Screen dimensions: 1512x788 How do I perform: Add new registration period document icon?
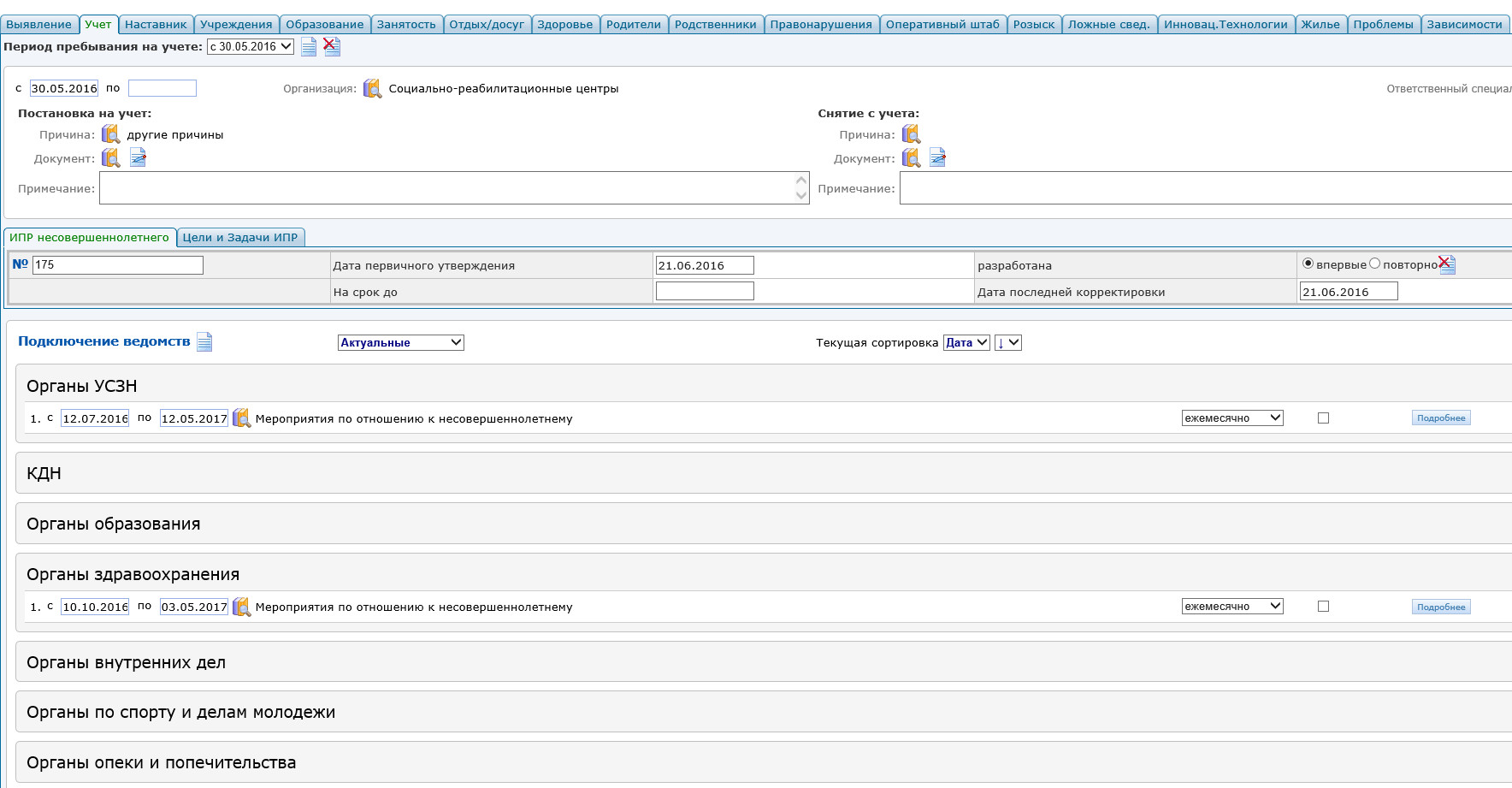(309, 47)
